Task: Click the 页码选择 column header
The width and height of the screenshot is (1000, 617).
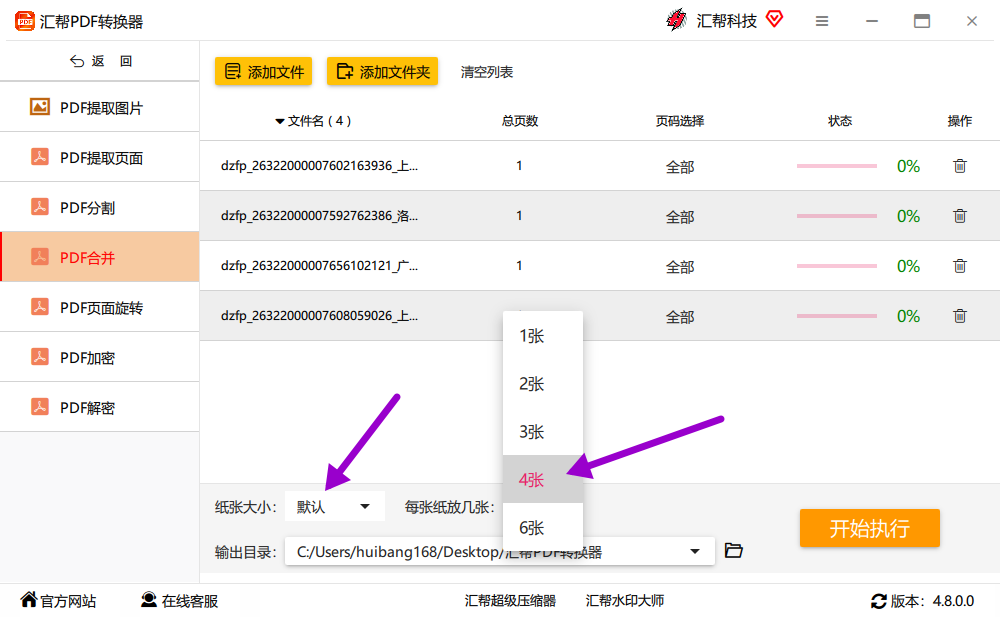Action: click(680, 121)
